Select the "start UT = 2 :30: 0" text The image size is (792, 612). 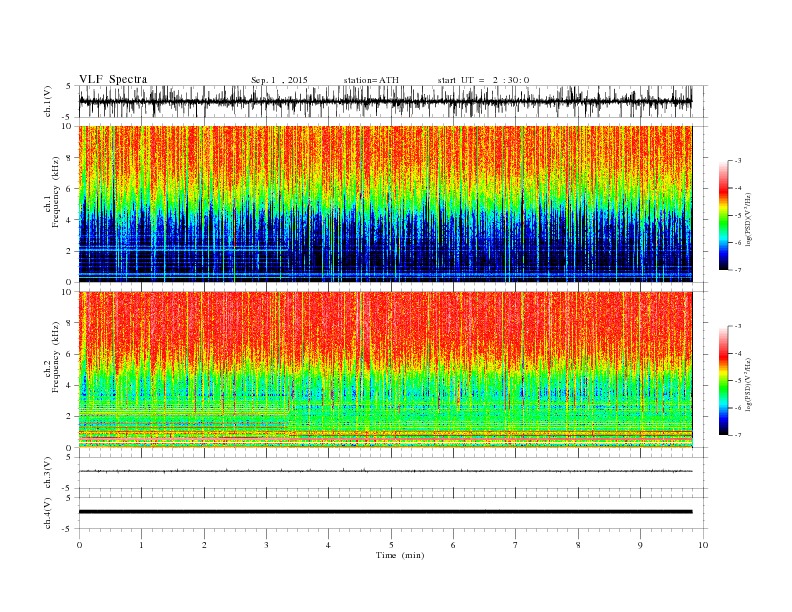pos(483,80)
